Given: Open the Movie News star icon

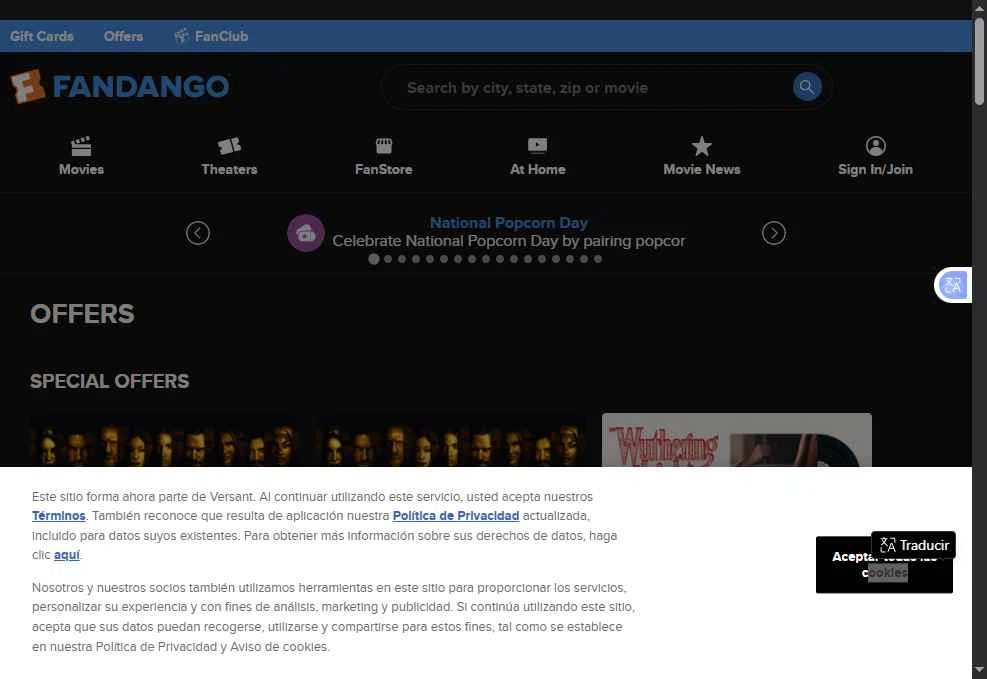Looking at the screenshot, I should click(701, 146).
